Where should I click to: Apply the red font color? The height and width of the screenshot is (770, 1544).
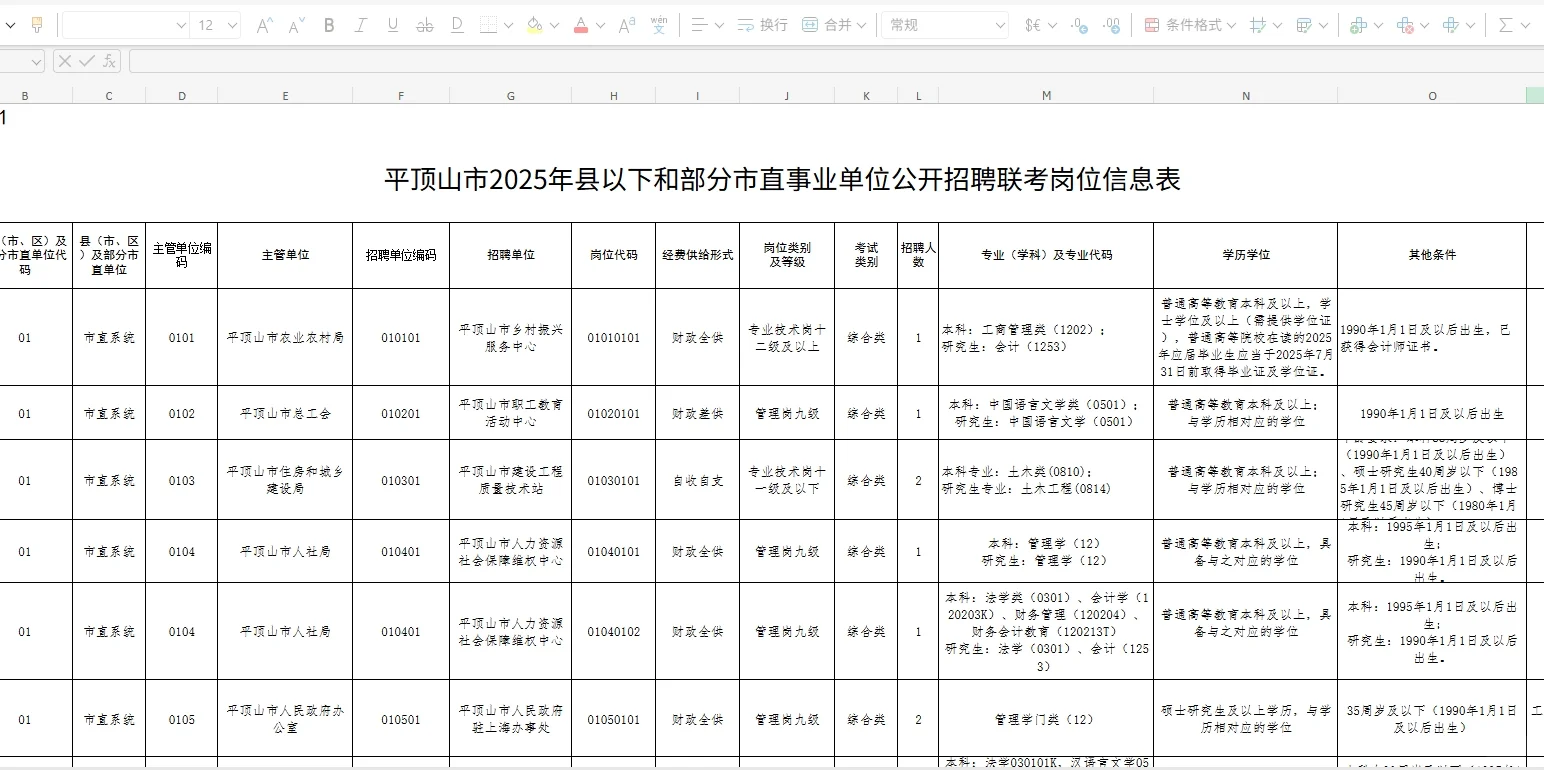(582, 25)
